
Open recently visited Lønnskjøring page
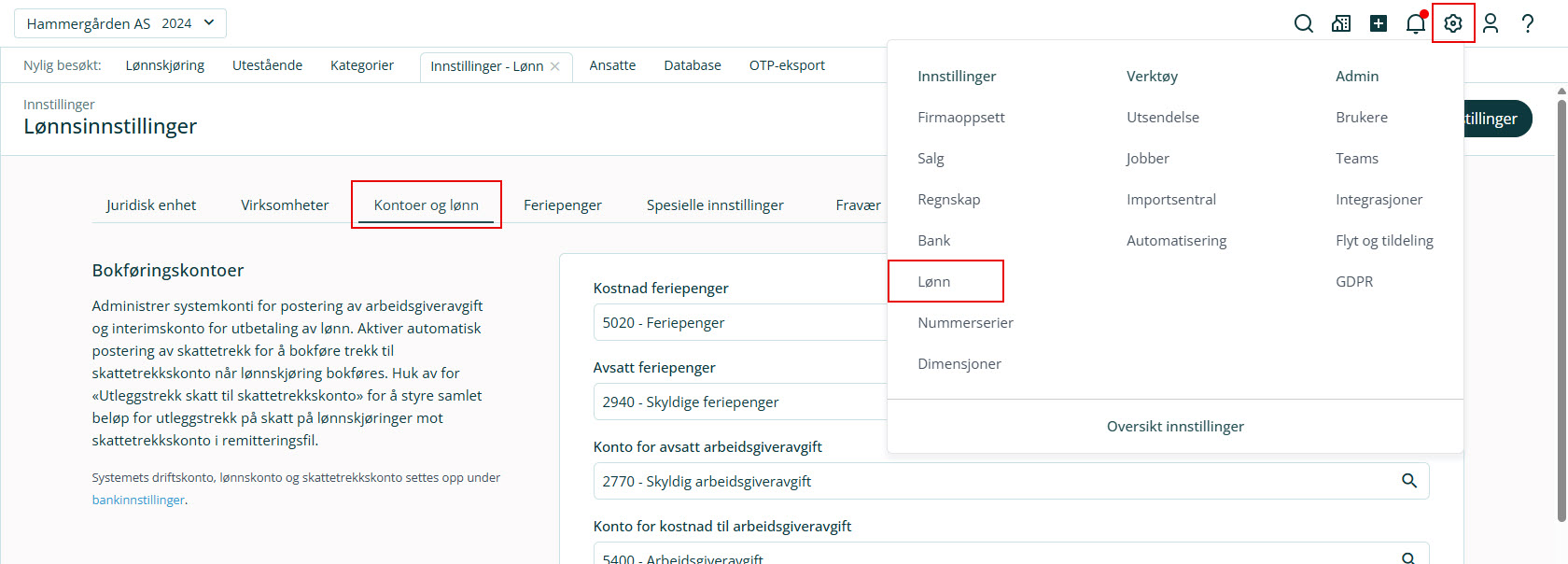(165, 65)
